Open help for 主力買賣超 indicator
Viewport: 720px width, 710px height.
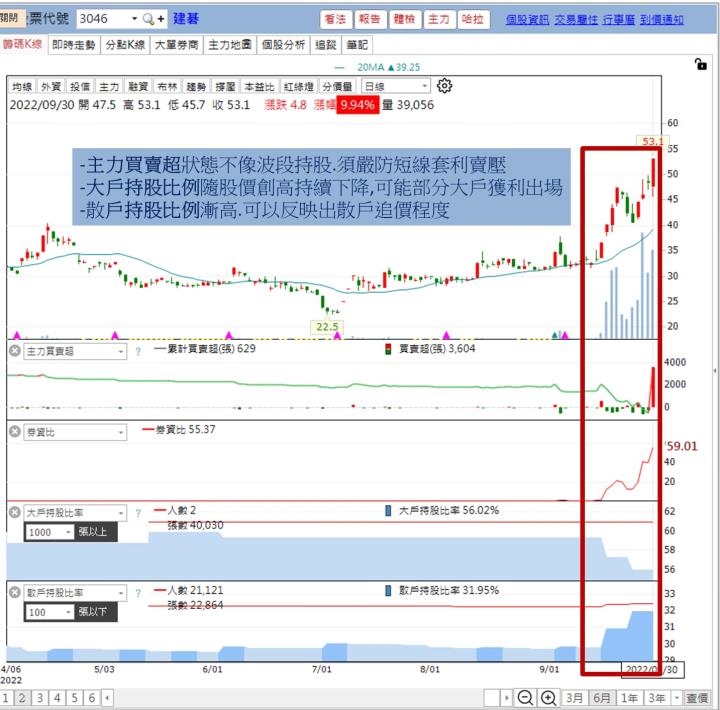click(x=138, y=352)
